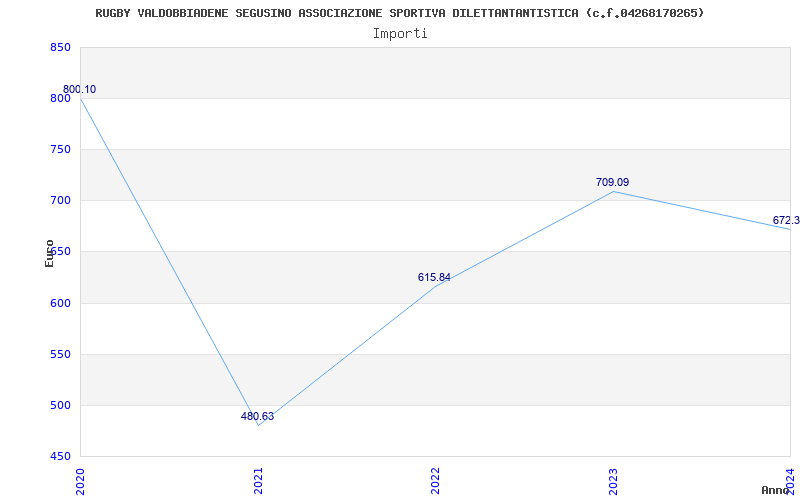Click the 700 y-axis tick label
Screen dimensions: 800x500
60,201
